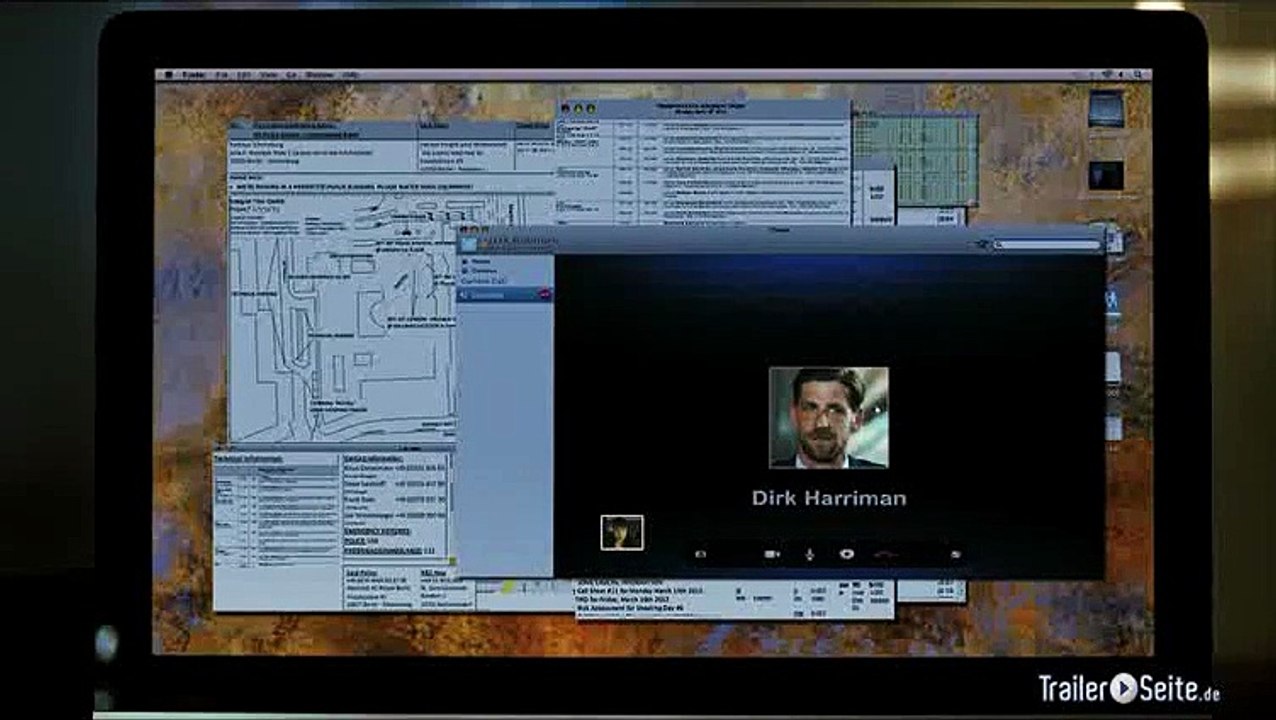Open the View menu
Screen dimensions: 1276x720
coord(268,75)
